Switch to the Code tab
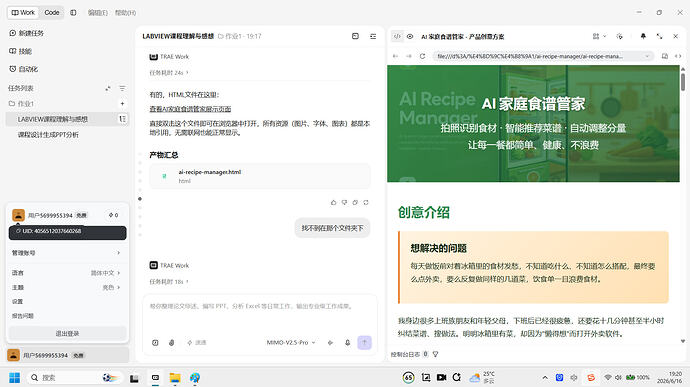Image resolution: width=690 pixels, height=387 pixels. tap(52, 13)
